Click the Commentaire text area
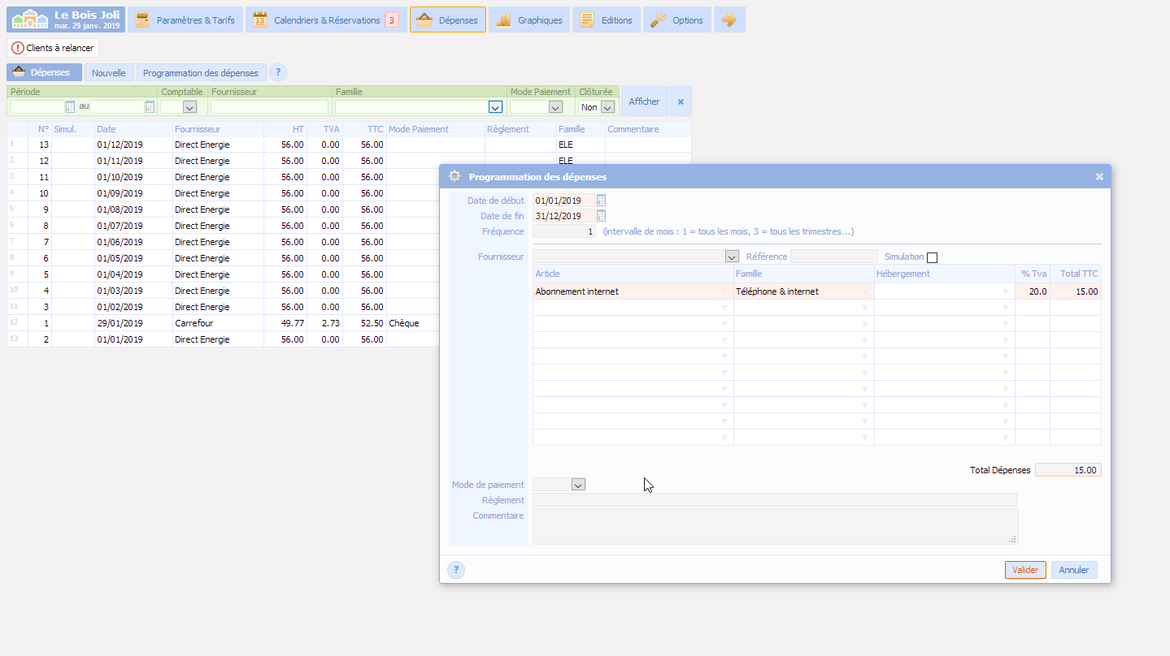Image resolution: width=1170 pixels, height=656 pixels. [x=774, y=526]
